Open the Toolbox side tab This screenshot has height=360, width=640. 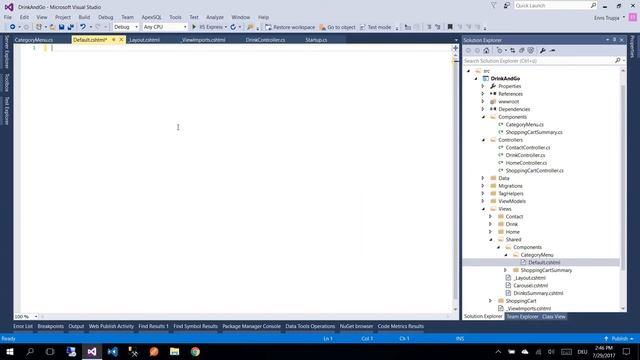click(x=6, y=83)
